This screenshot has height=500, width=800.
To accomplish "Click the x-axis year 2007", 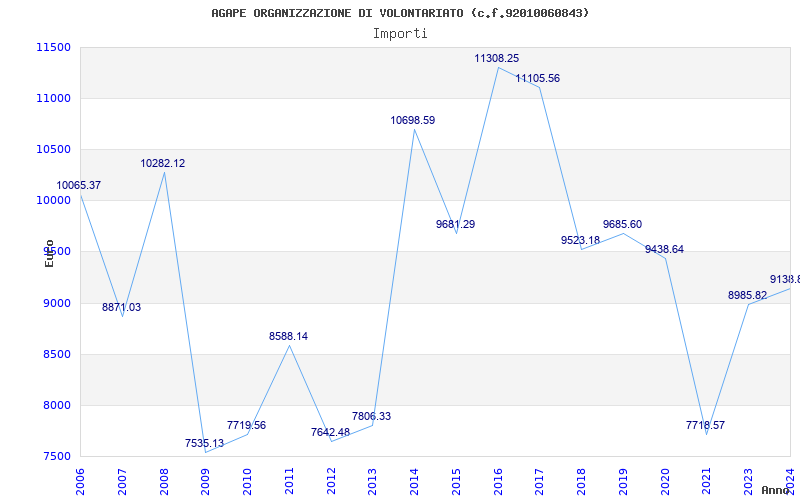I will 122,482.
